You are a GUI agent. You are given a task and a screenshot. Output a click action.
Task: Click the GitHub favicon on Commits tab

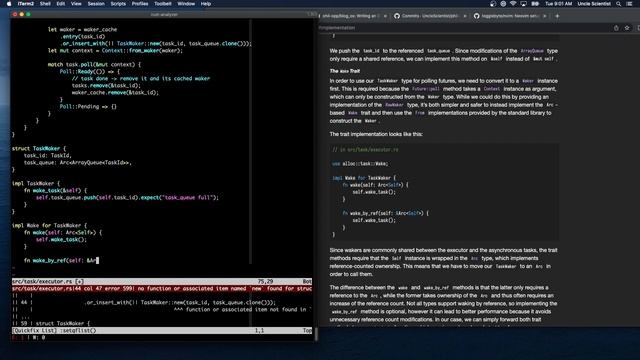397,16
